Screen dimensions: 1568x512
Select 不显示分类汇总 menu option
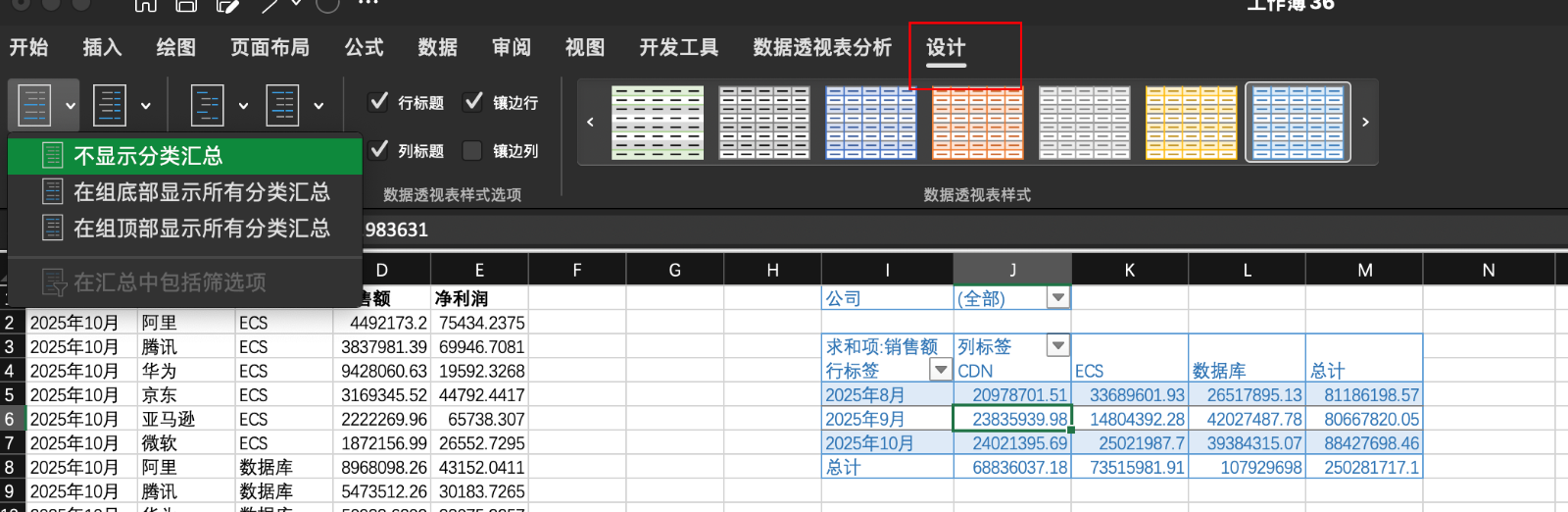(x=185, y=156)
